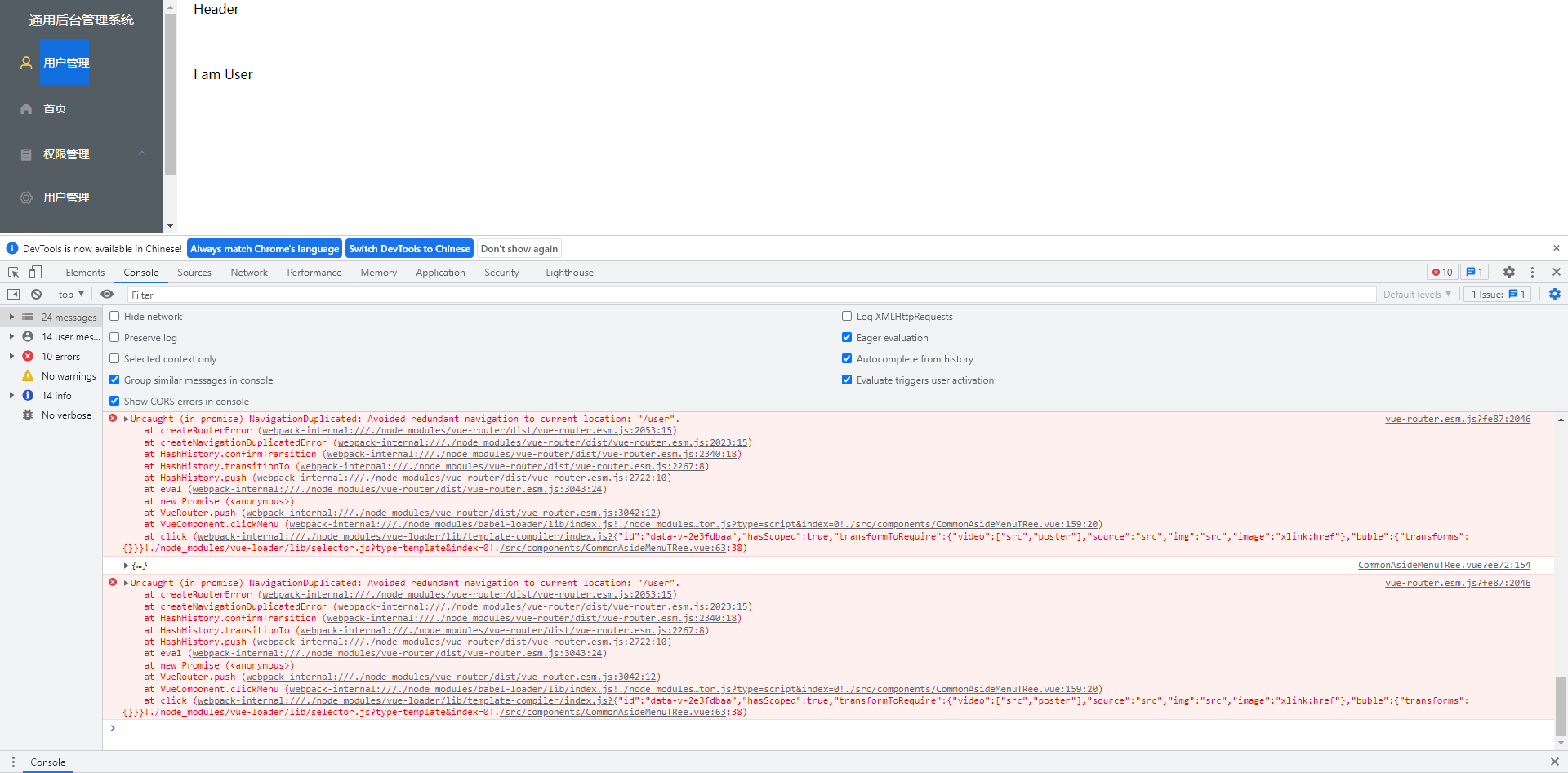This screenshot has height=773, width=1568.
Task: Click inside the console Filter field
Action: click(327, 294)
